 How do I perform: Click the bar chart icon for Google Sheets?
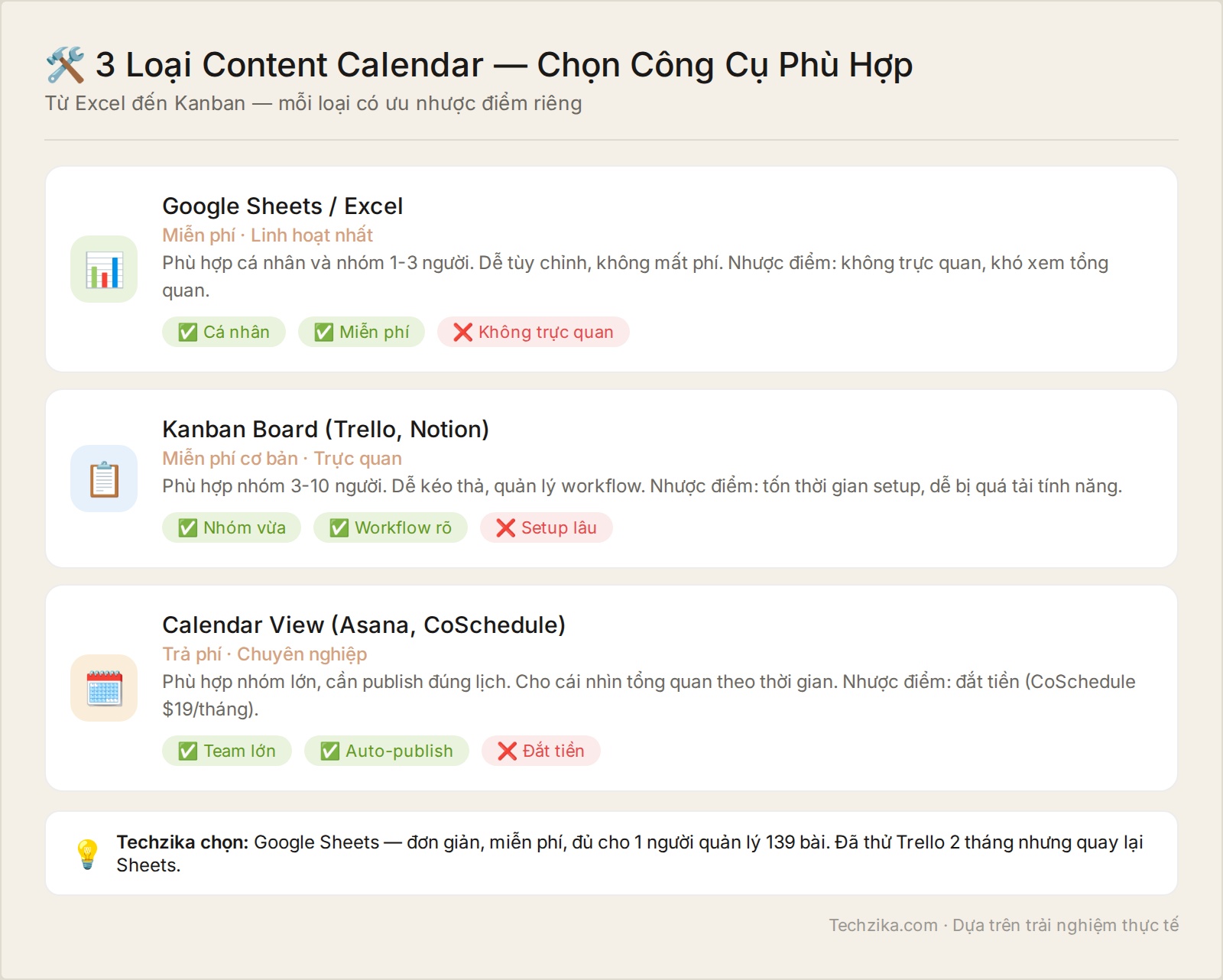point(104,269)
